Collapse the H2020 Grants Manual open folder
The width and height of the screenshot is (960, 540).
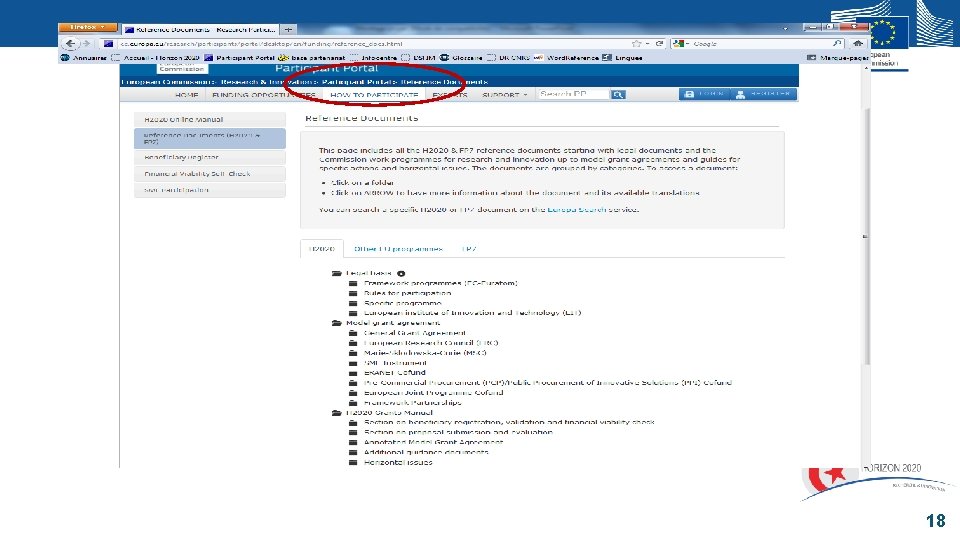pos(337,413)
